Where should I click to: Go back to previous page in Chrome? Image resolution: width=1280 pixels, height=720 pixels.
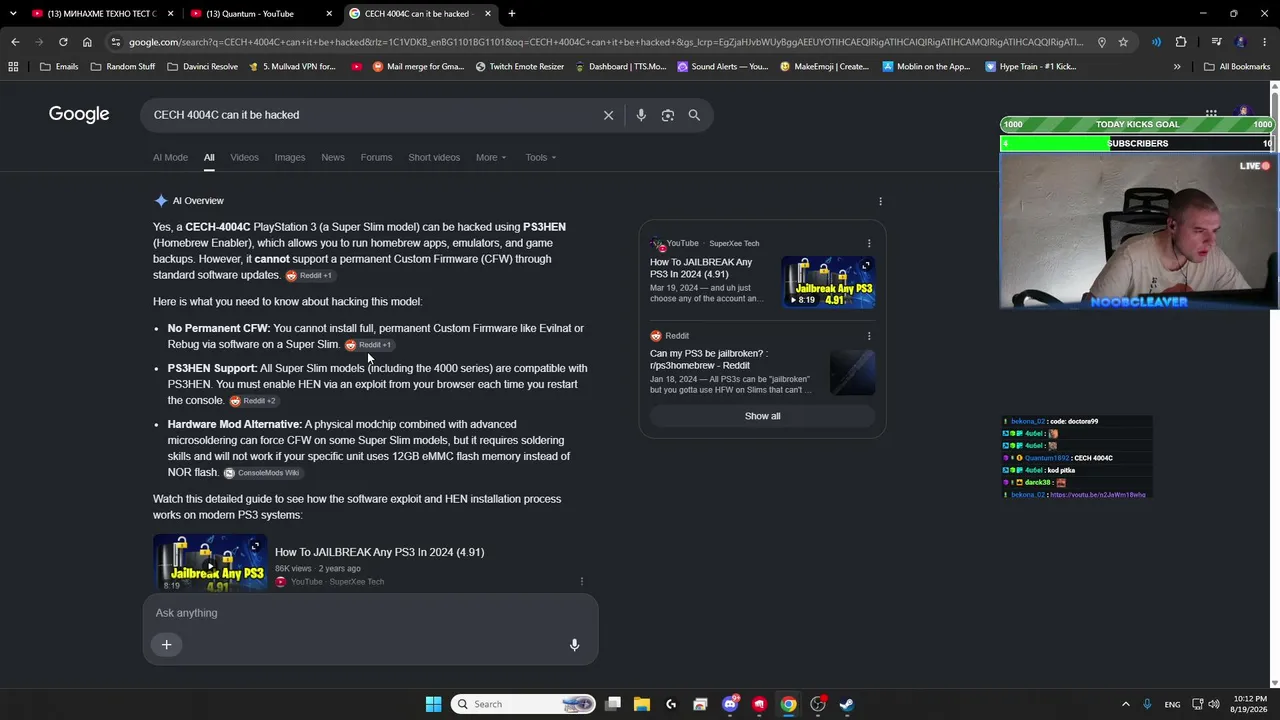tap(15, 42)
